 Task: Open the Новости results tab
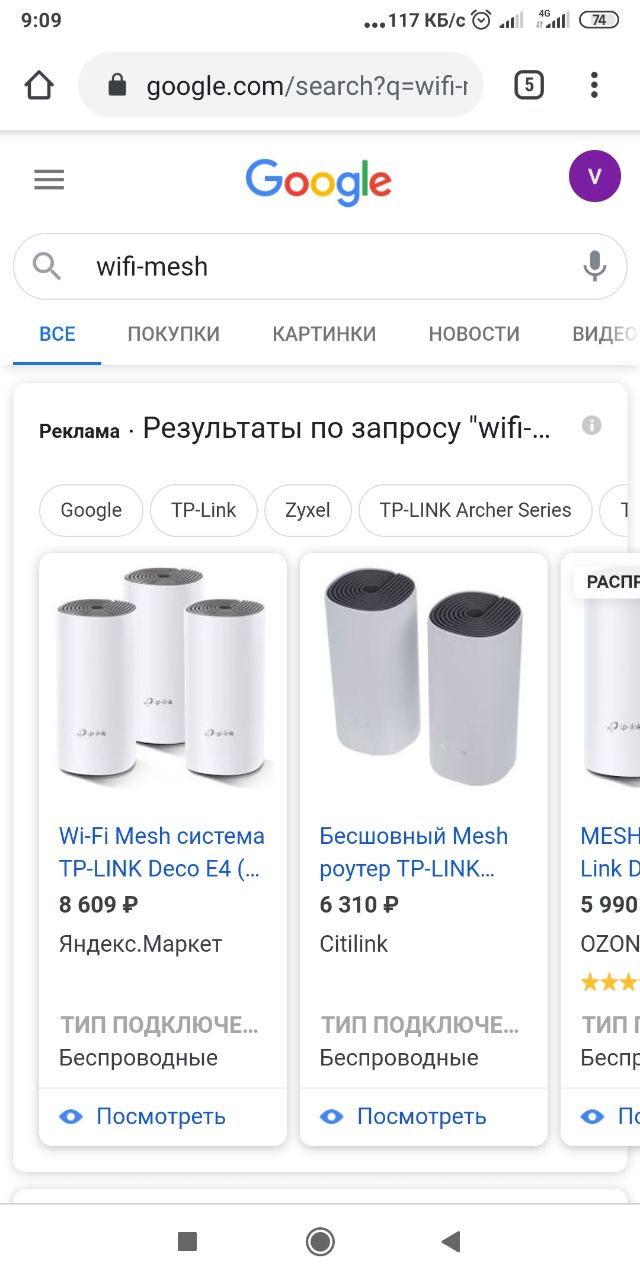click(x=474, y=334)
